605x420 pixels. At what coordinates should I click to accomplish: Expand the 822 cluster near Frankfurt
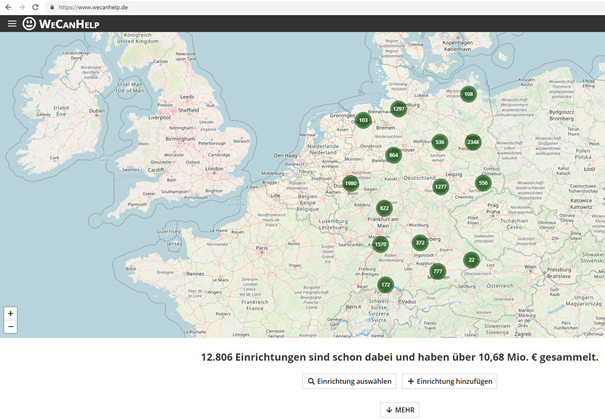click(x=384, y=208)
